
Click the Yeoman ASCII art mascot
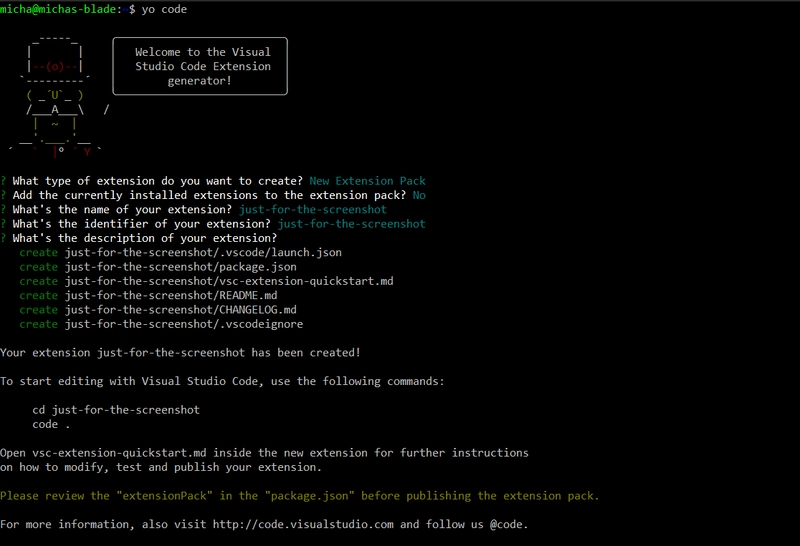[x=56, y=96]
